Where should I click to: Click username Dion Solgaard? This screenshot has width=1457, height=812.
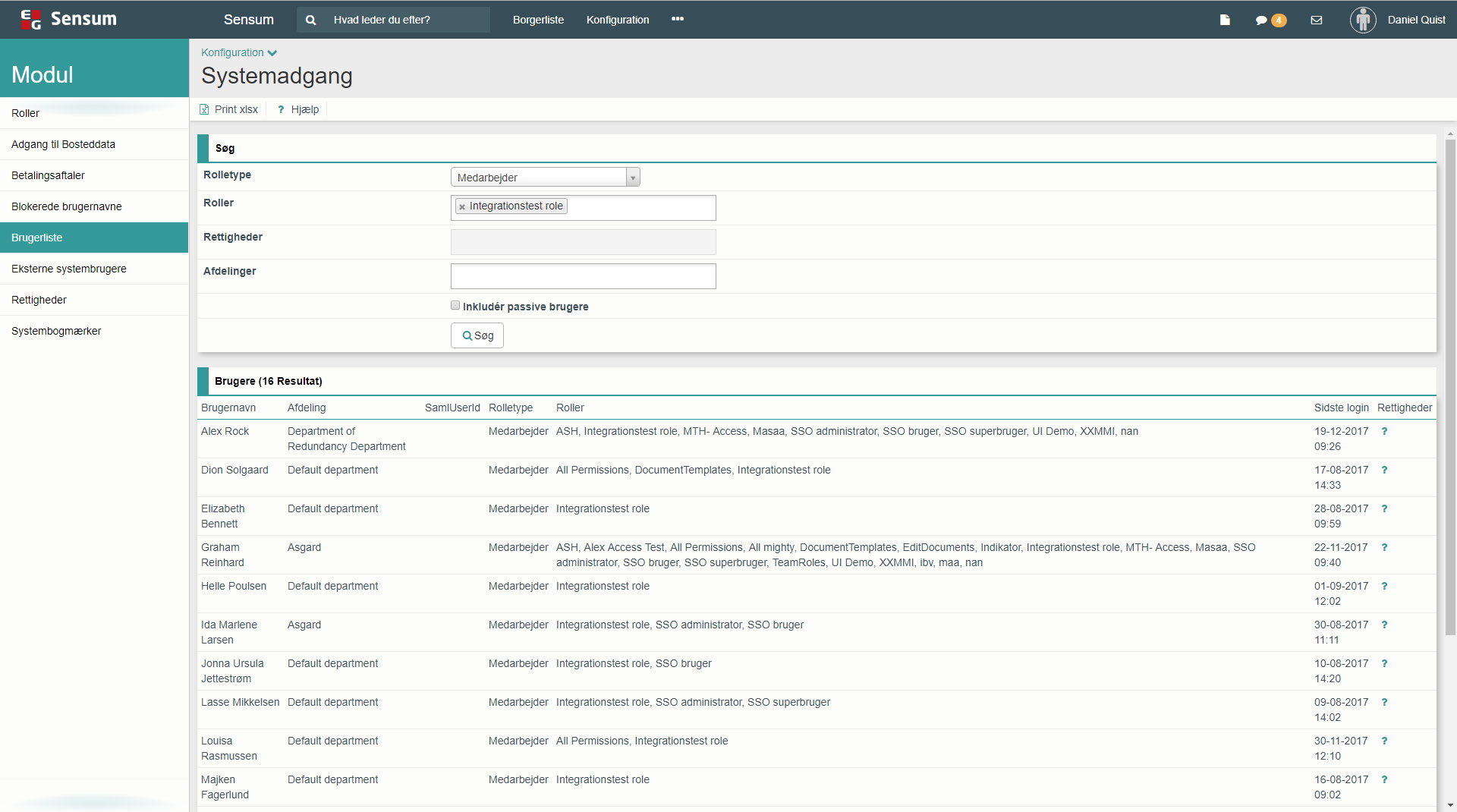234,470
